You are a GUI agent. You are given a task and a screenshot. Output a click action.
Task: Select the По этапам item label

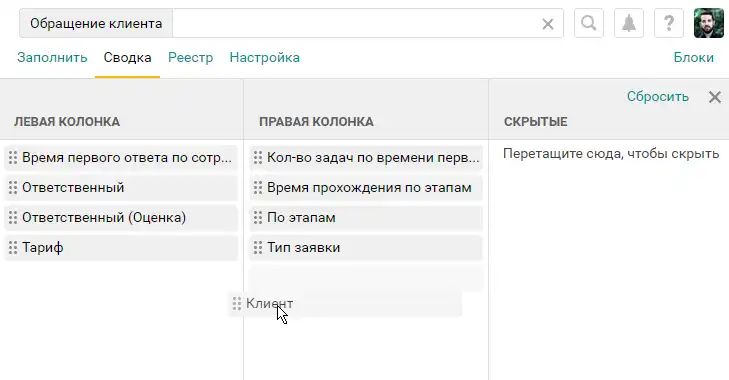(x=301, y=217)
